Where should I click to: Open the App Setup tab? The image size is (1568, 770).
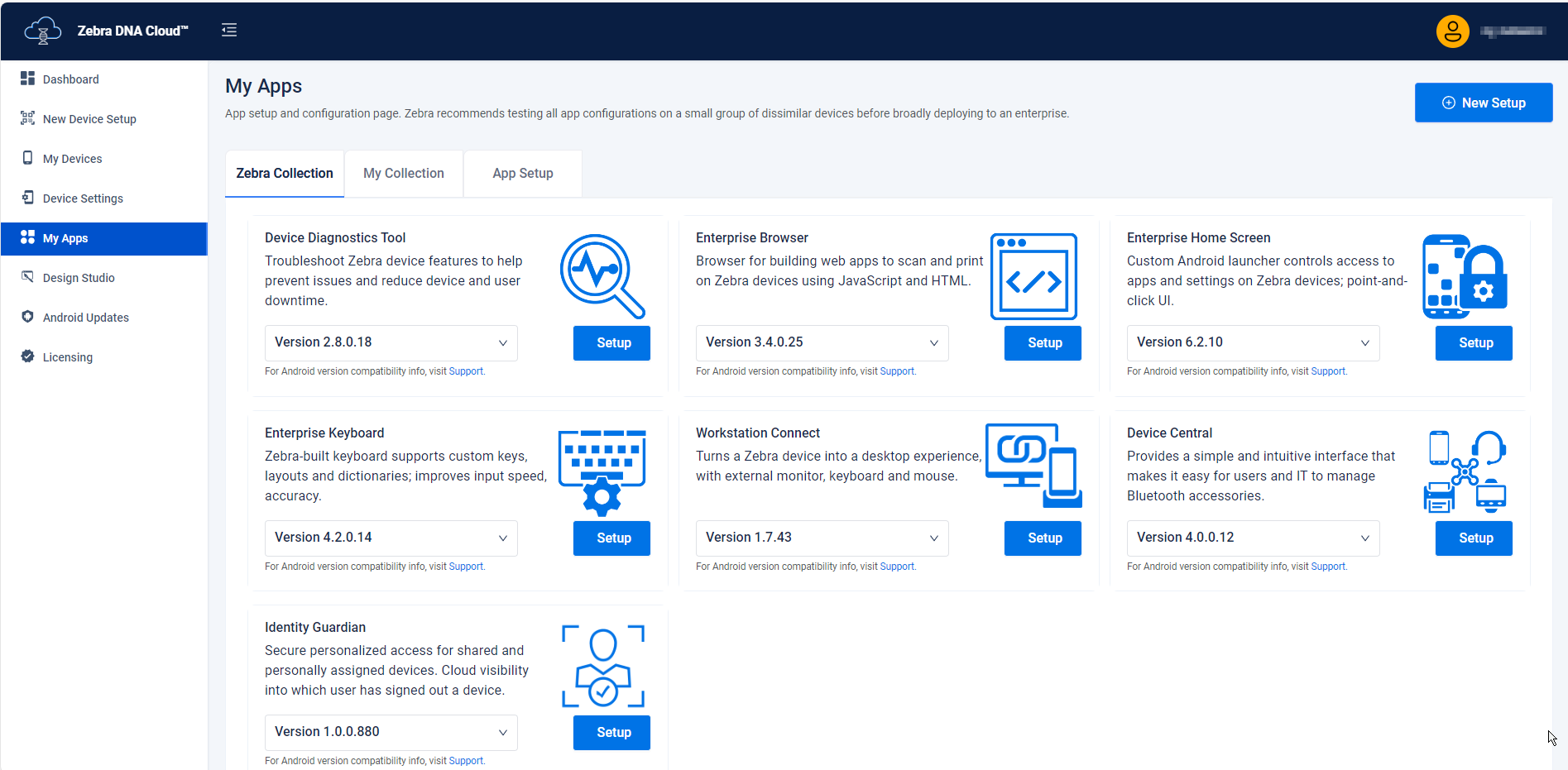pos(522,173)
